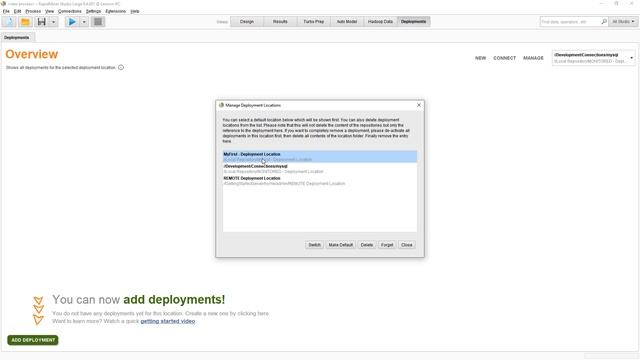Open a process via the folder icon
The image size is (640, 360).
tap(25, 22)
